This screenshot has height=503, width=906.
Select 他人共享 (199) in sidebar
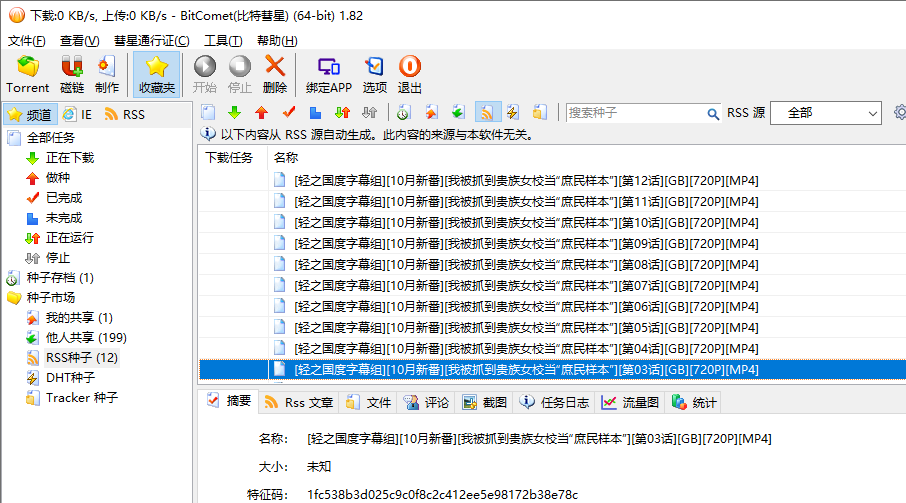[86, 338]
